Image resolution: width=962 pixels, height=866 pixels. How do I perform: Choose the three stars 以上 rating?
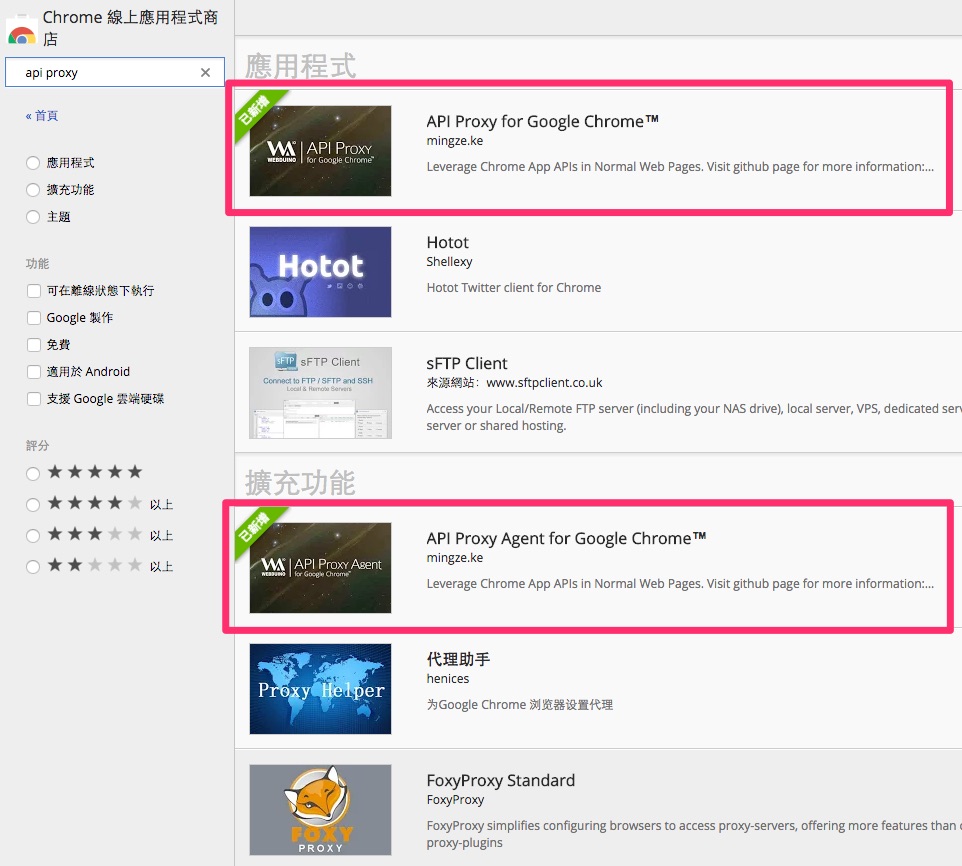click(33, 535)
